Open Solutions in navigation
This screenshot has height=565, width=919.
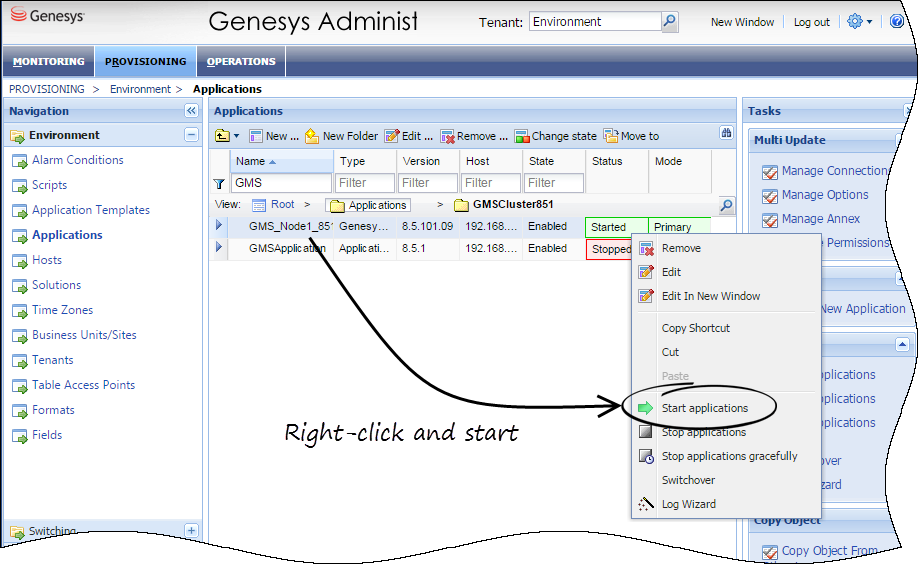coord(56,285)
